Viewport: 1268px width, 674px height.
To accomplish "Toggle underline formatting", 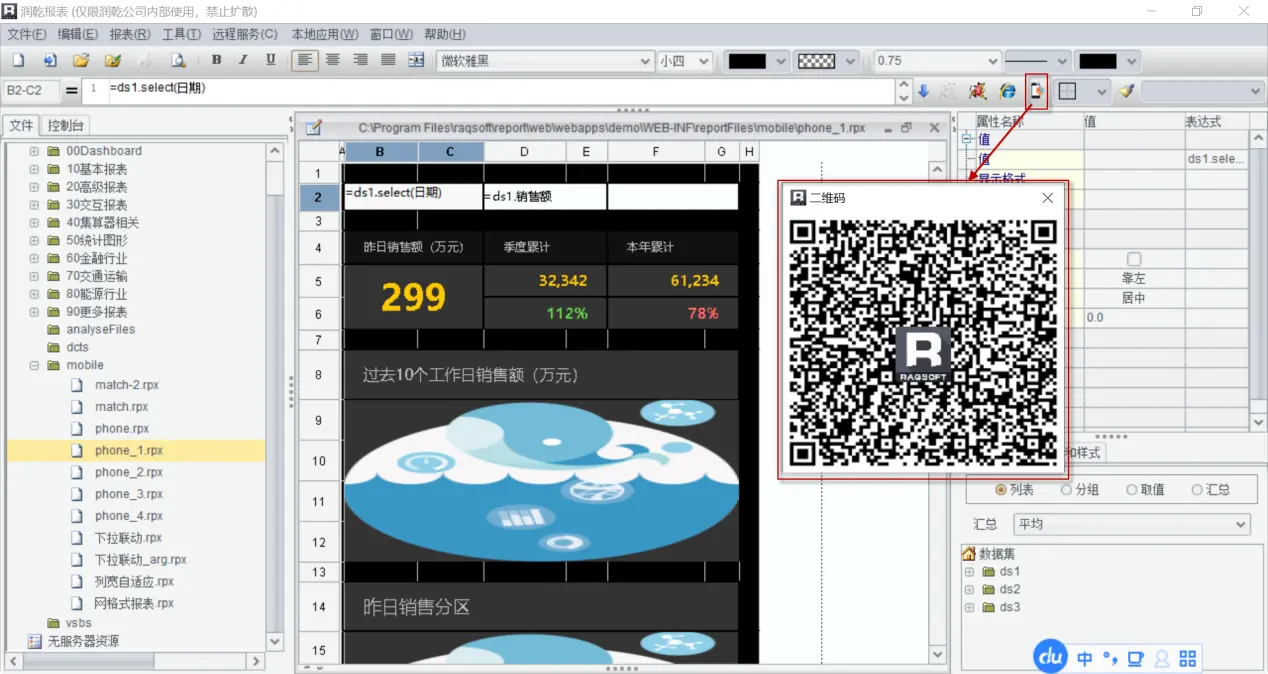I will (270, 61).
